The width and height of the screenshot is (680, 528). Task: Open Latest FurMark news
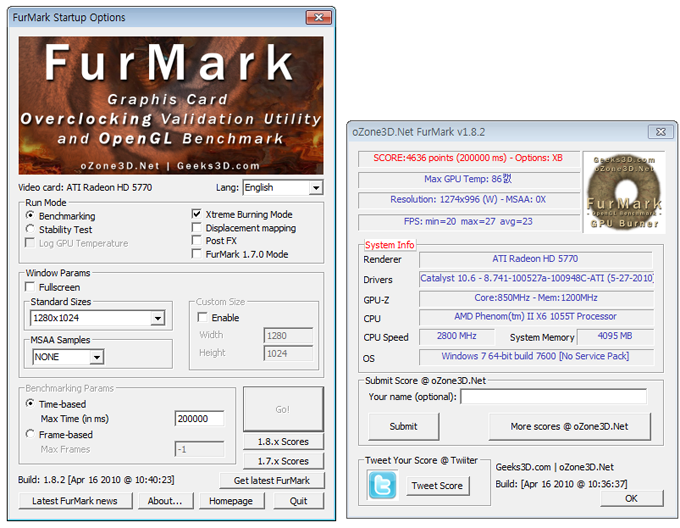click(75, 501)
